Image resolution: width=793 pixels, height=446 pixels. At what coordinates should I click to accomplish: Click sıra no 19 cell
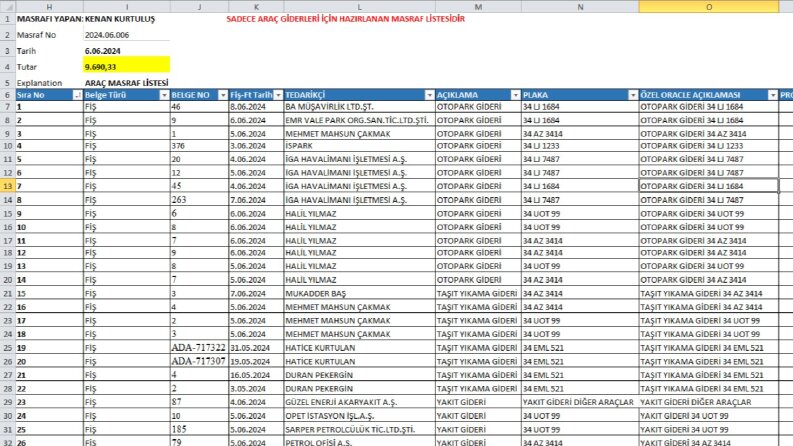tap(49, 348)
